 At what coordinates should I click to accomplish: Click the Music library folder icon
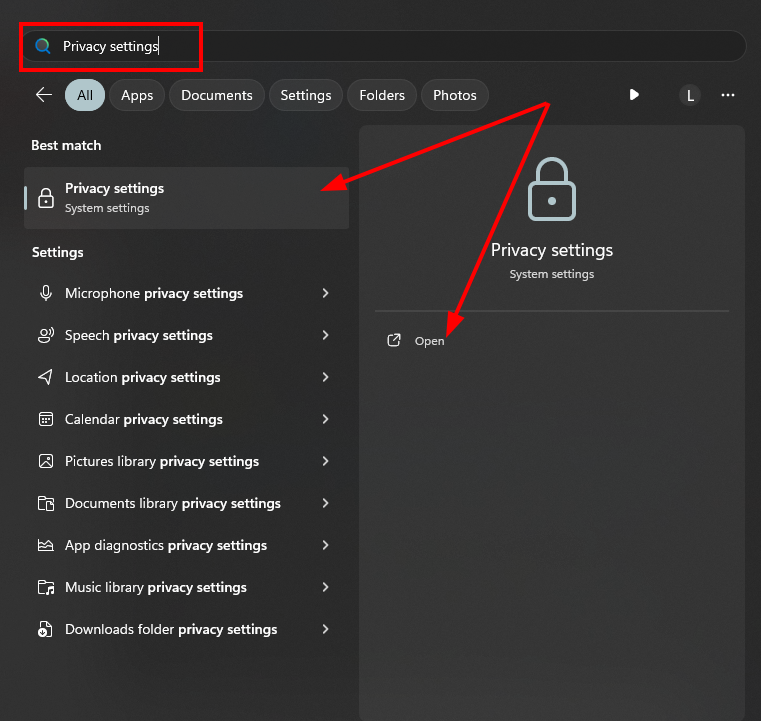click(x=45, y=587)
